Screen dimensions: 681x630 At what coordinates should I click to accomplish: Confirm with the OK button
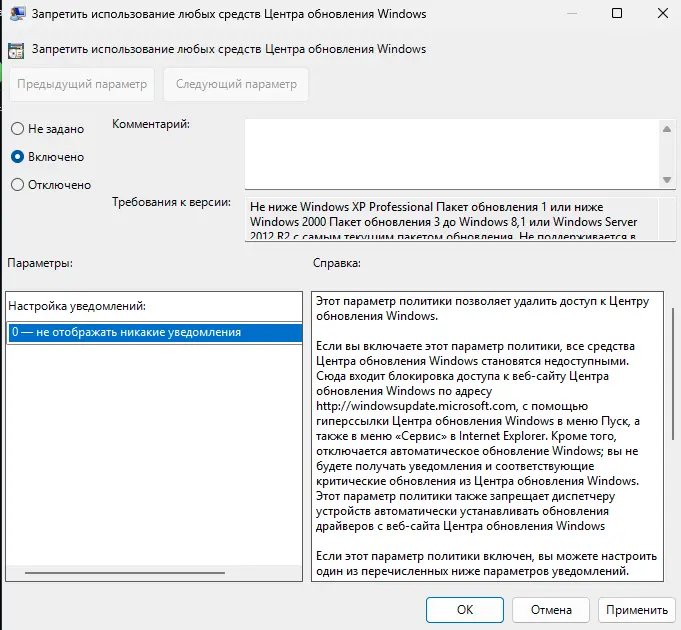[465, 610]
